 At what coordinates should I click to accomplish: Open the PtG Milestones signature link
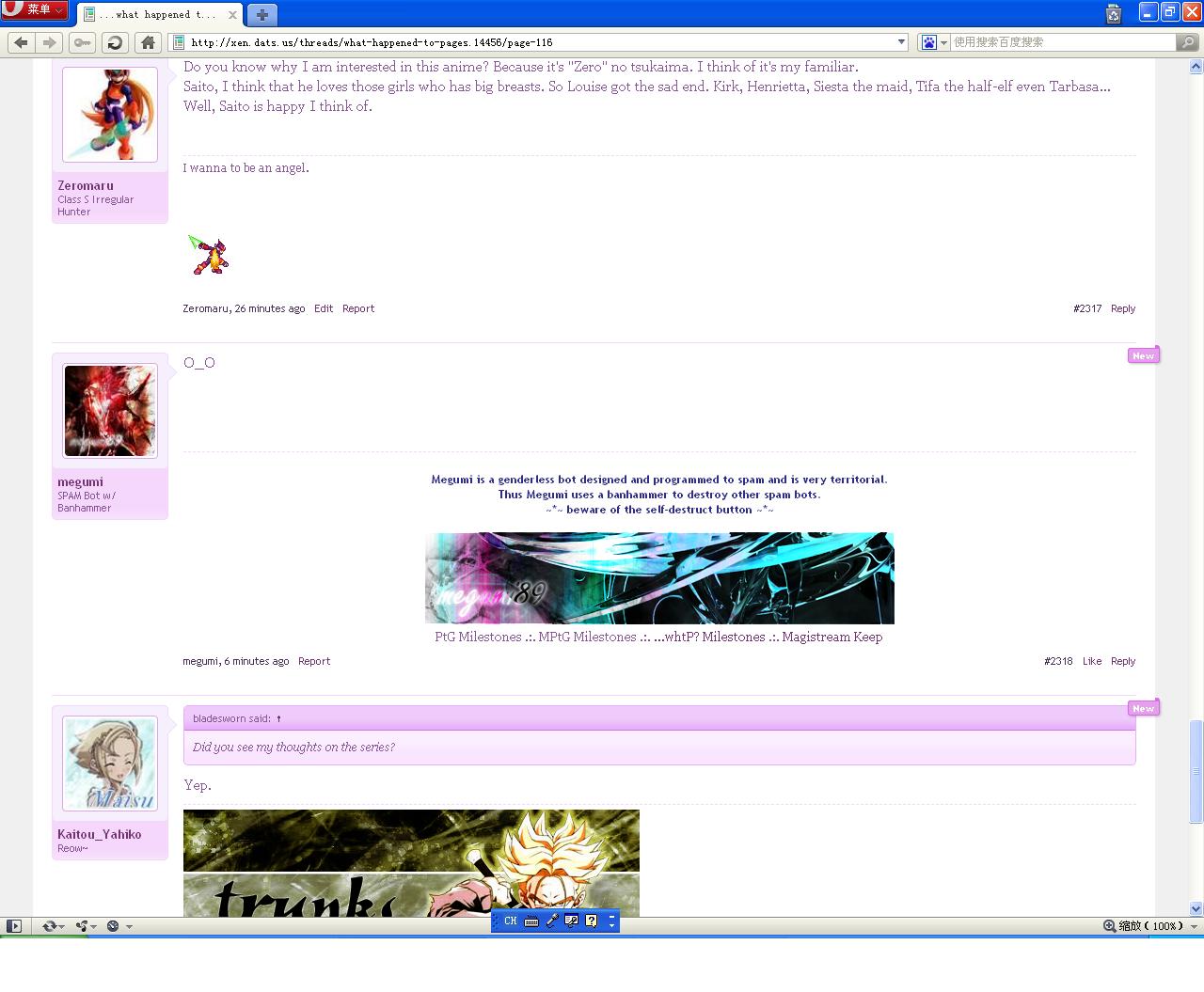coord(478,637)
